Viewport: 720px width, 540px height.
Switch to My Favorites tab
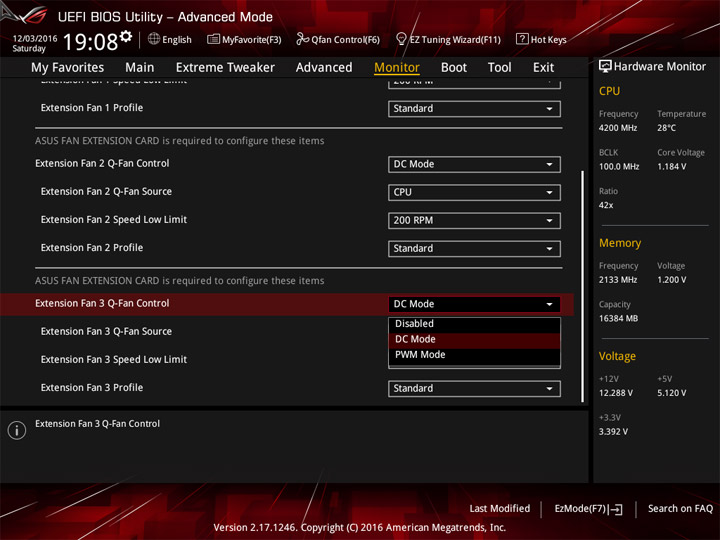point(68,68)
